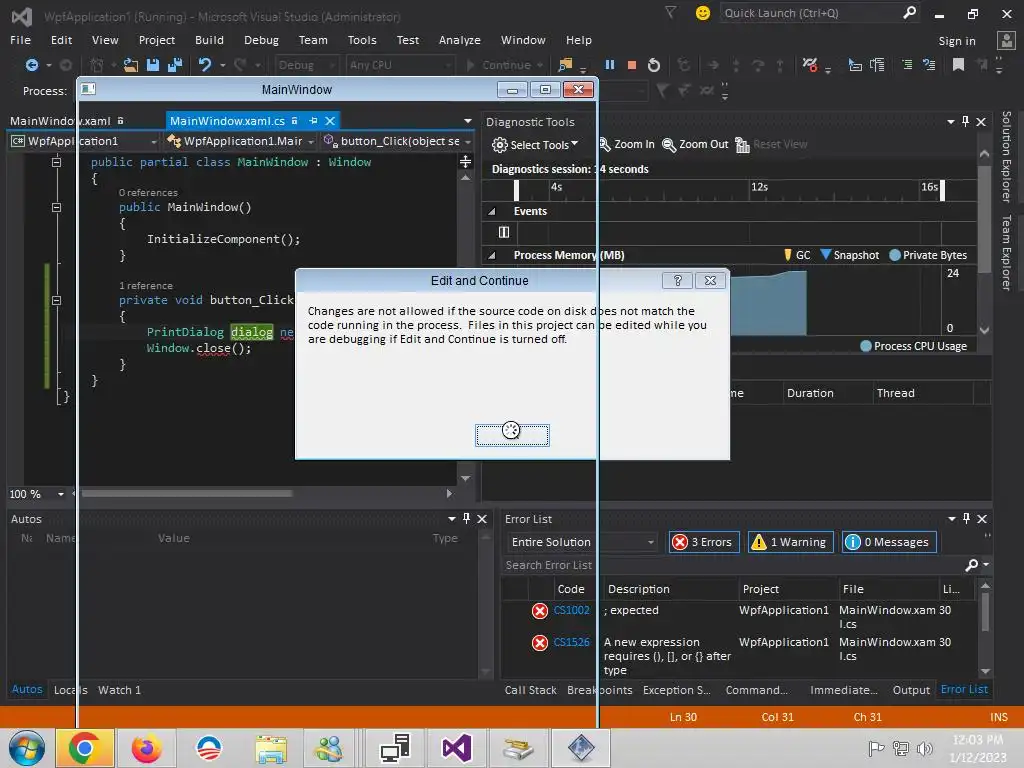Collapse the Events section in Diagnostic Tools
Screen dimensions: 1024x768
492,212
